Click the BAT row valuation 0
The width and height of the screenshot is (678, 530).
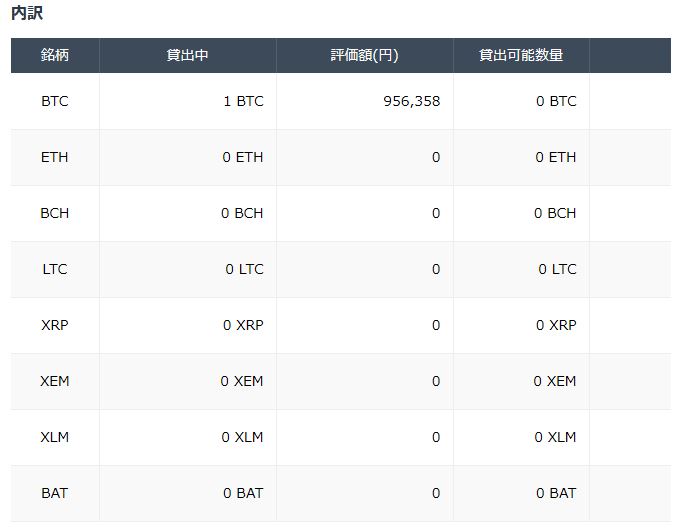tap(436, 493)
